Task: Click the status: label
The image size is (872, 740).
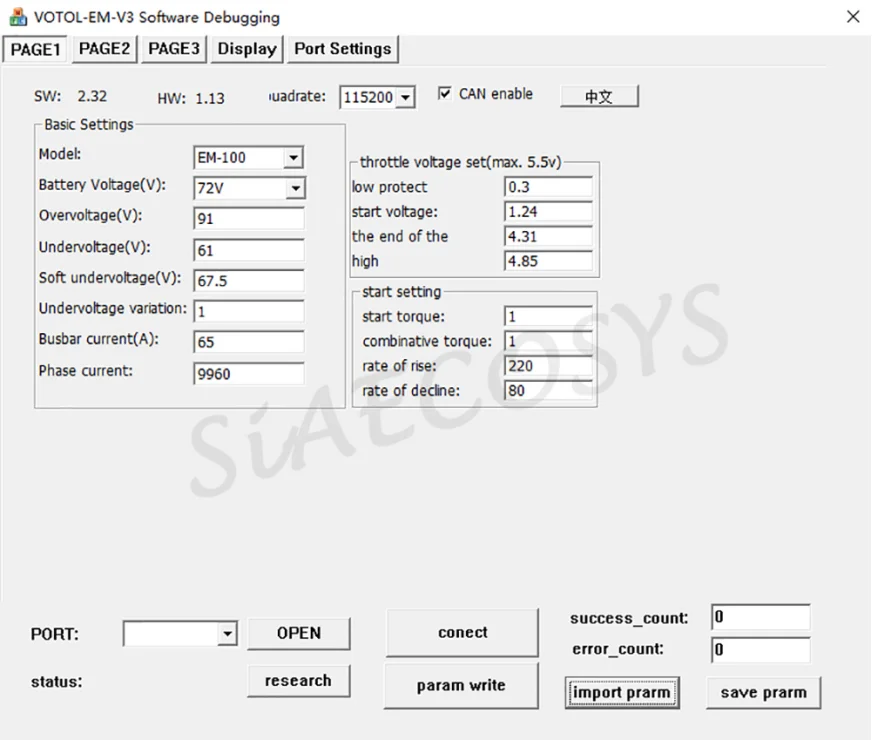Action: (57, 682)
